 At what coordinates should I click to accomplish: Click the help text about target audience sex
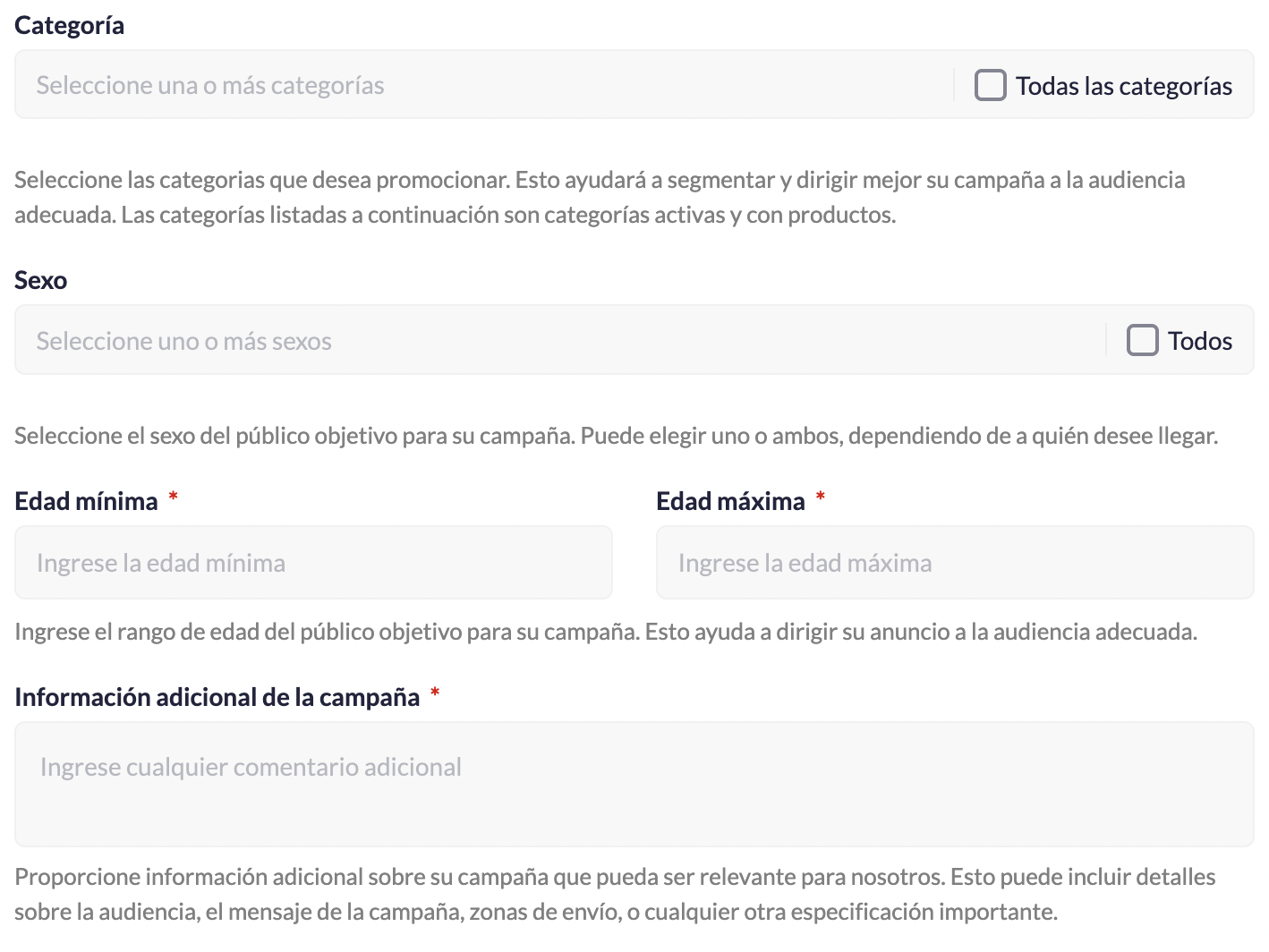[616, 436]
